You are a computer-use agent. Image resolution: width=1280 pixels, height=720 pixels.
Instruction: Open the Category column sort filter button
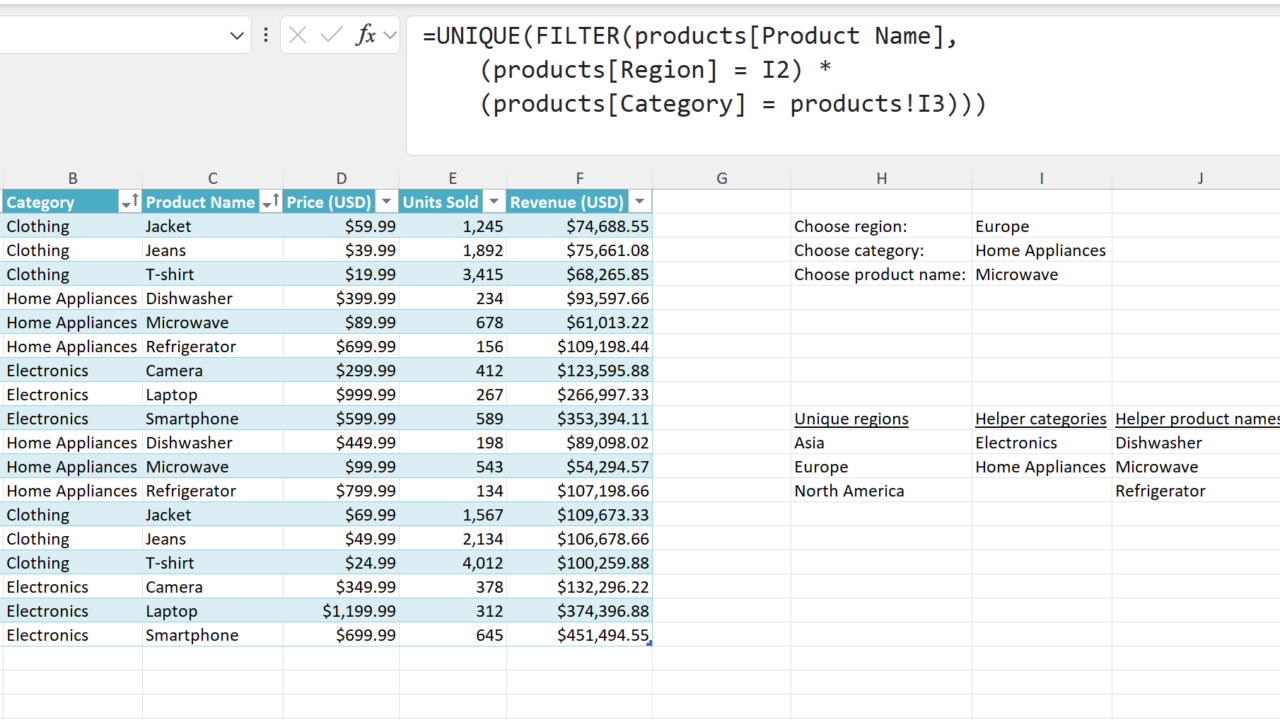[x=129, y=203]
